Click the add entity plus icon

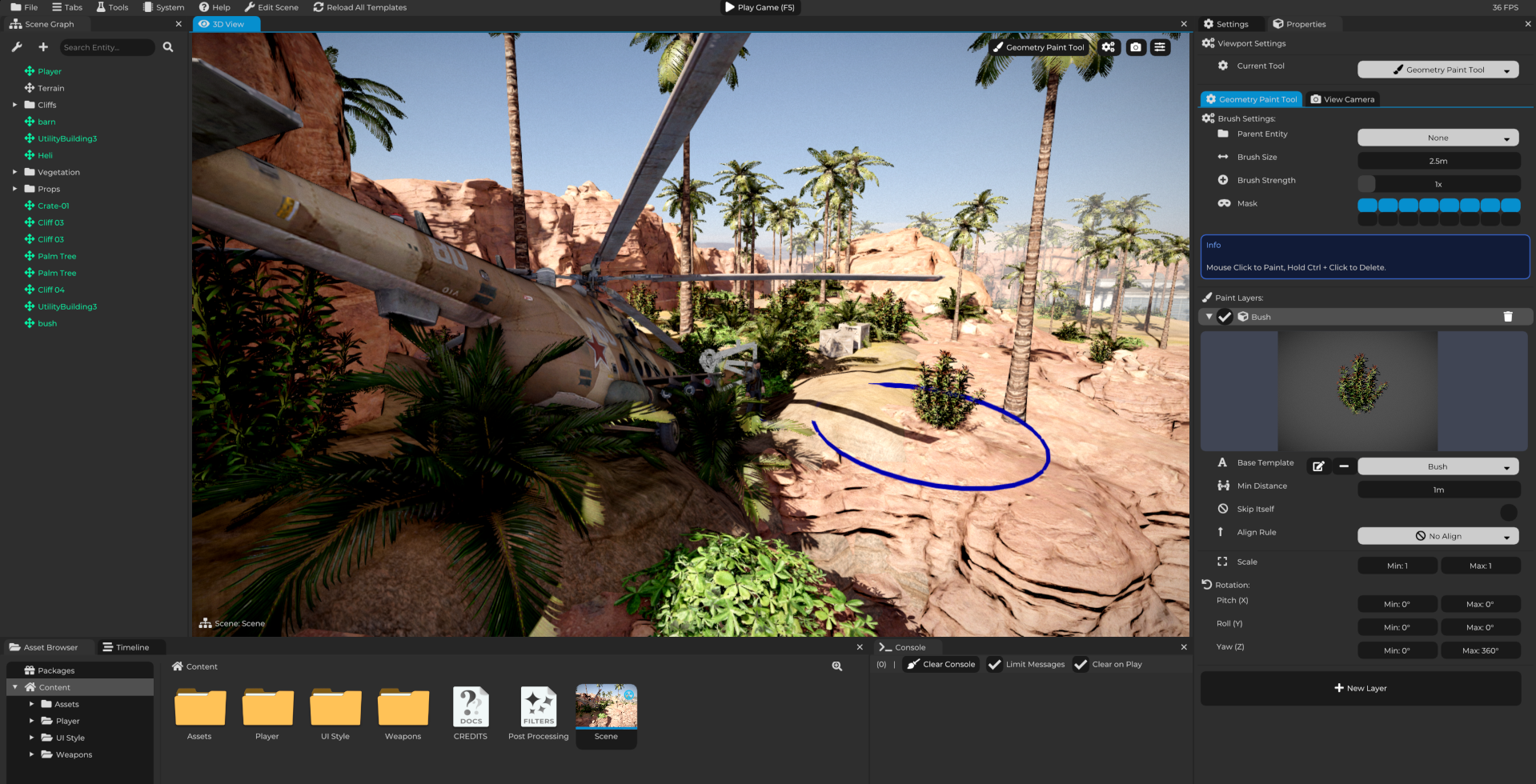(x=43, y=47)
